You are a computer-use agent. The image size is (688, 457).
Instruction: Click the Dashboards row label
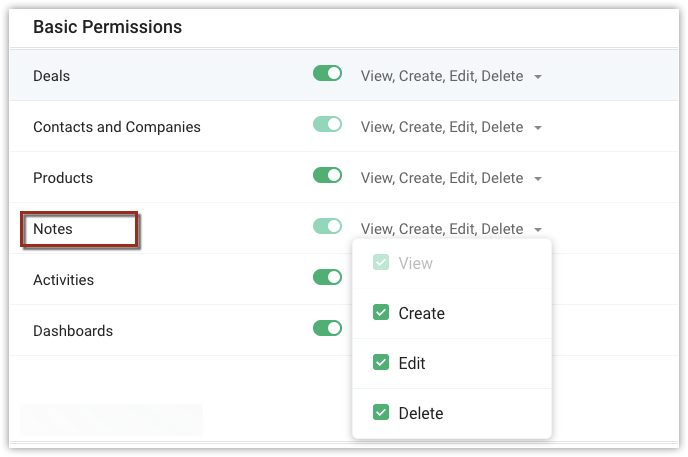73,331
